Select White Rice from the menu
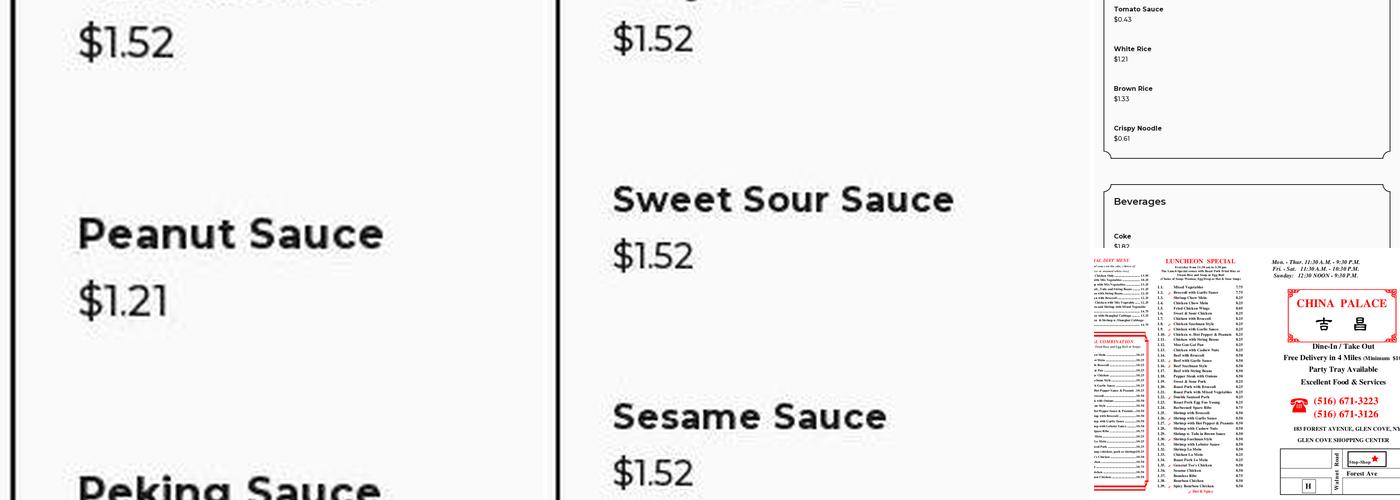This screenshot has height=500, width=1400. coord(1132,49)
